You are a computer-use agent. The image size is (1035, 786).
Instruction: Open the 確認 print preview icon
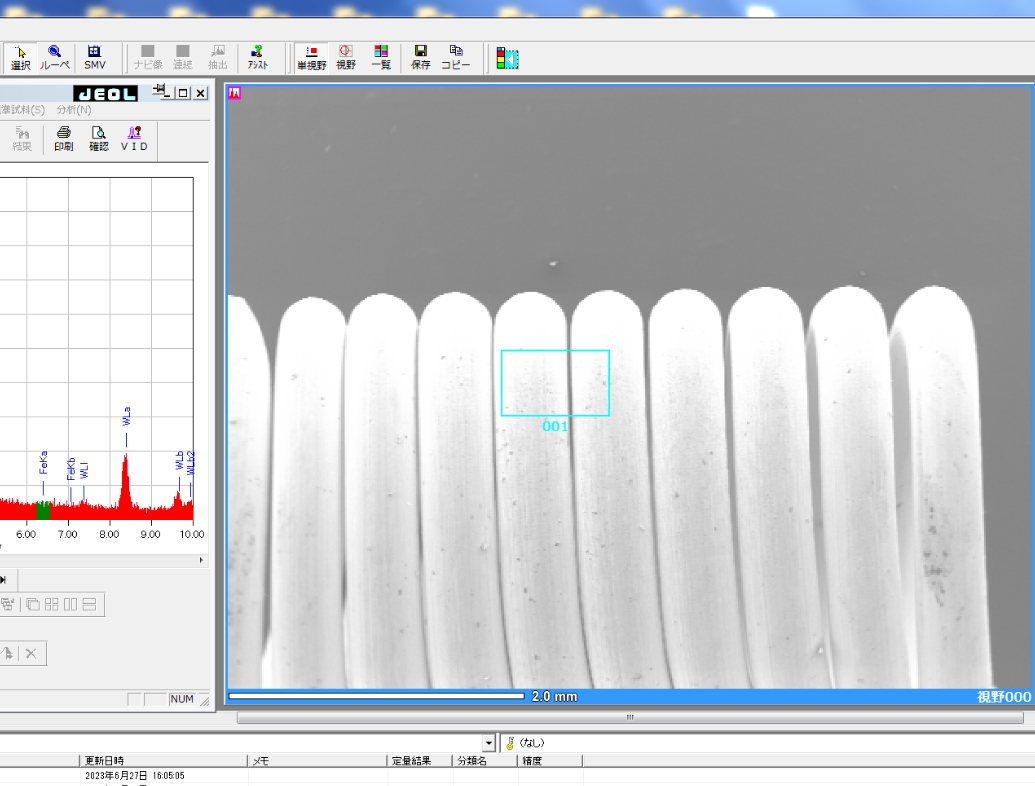pyautogui.click(x=98, y=139)
